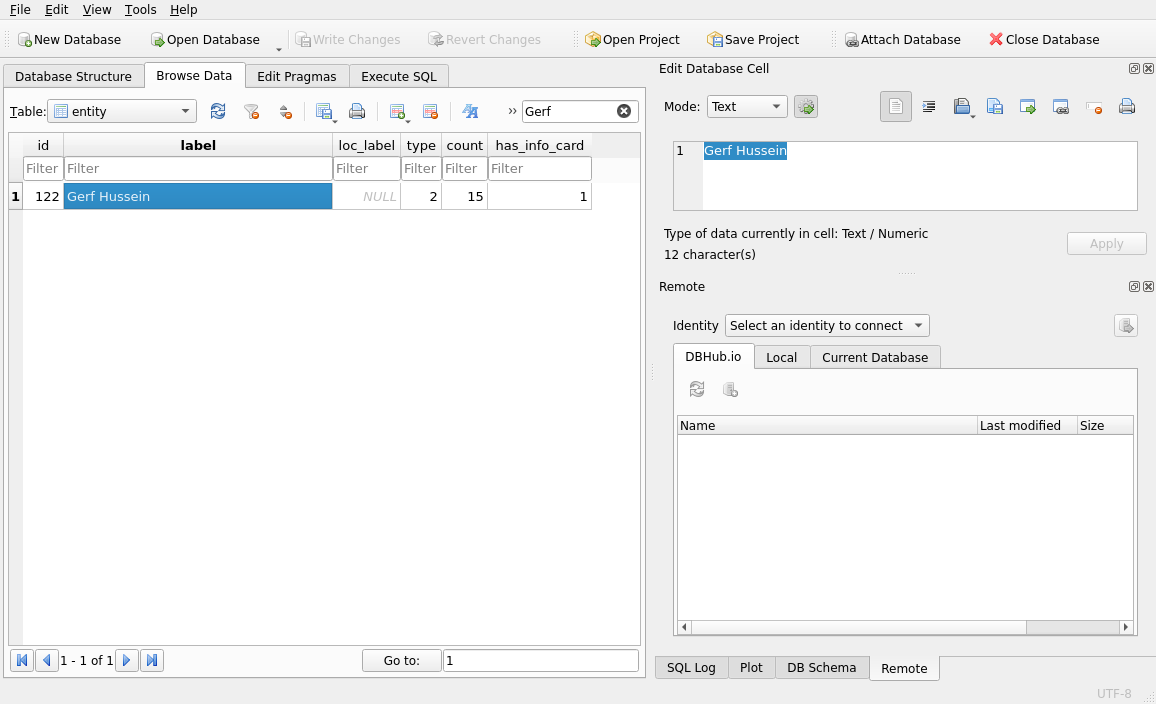Toggle automatic editor mode switching
1156x704 pixels.
coord(806,107)
